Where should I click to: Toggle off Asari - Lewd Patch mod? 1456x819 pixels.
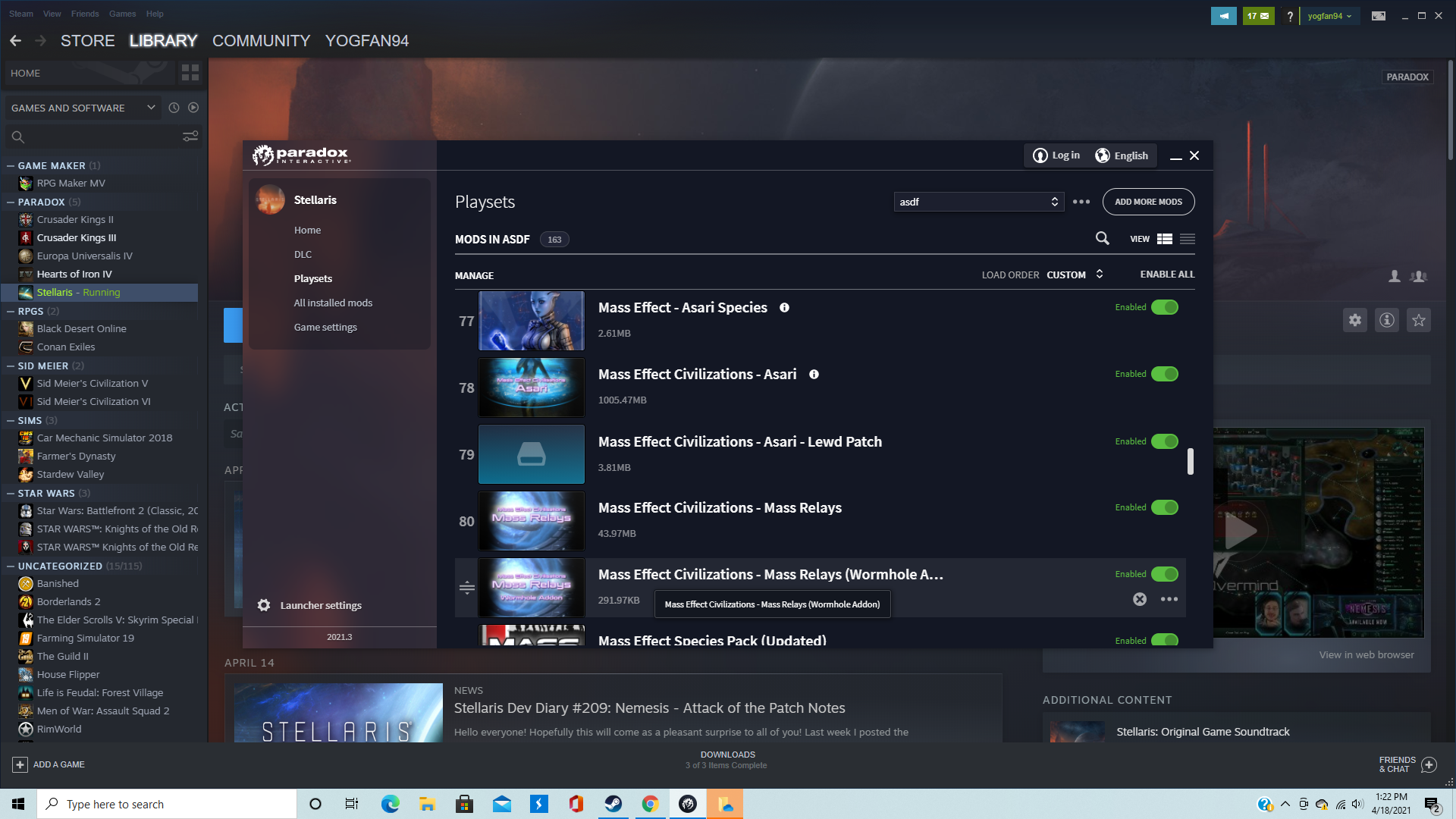tap(1165, 441)
